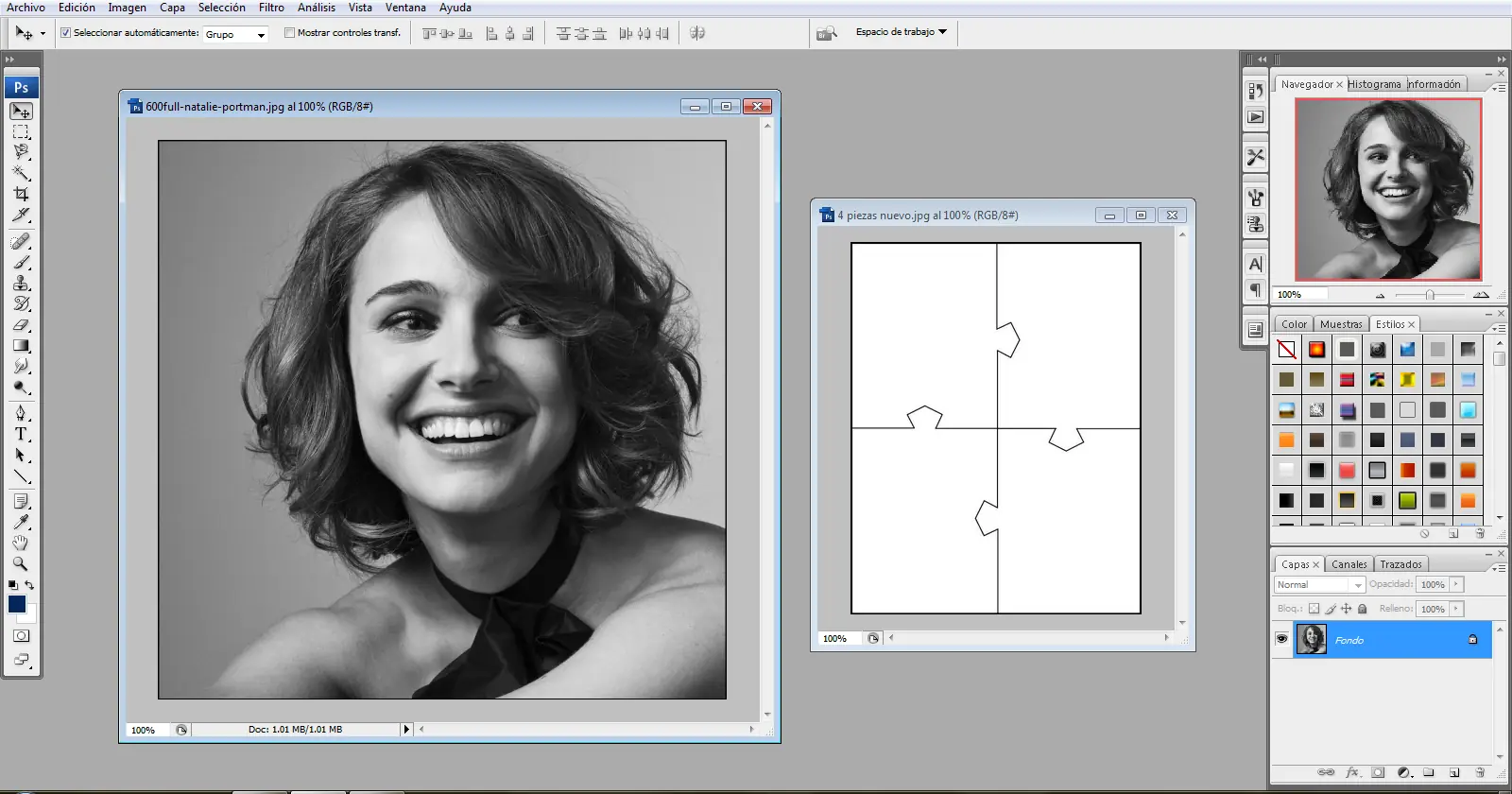Viewport: 1512px width, 794px height.
Task: Toggle lock transparent pixels in Capas
Action: tap(1314, 609)
